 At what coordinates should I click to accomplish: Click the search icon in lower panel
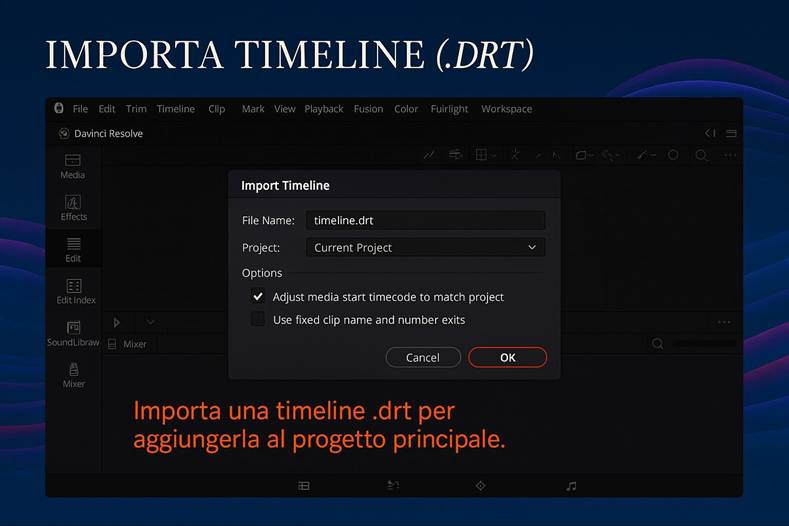(657, 344)
